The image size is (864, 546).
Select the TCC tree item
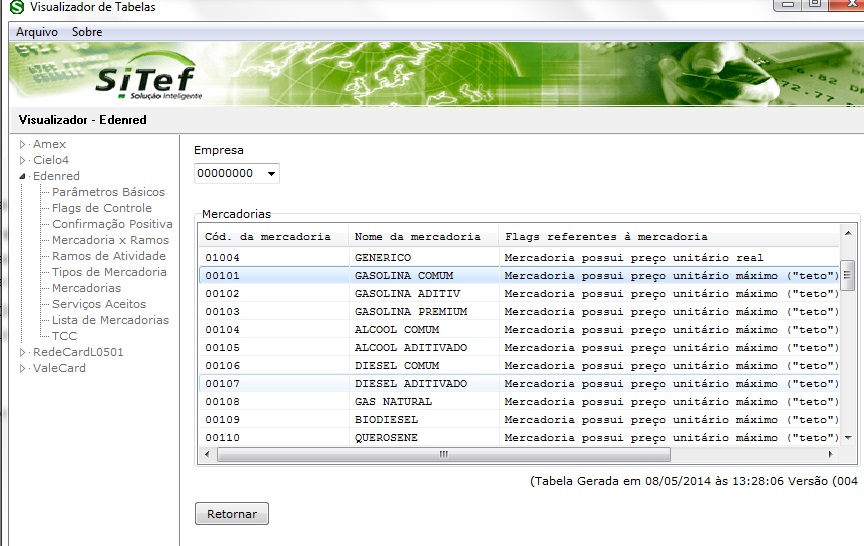click(64, 336)
